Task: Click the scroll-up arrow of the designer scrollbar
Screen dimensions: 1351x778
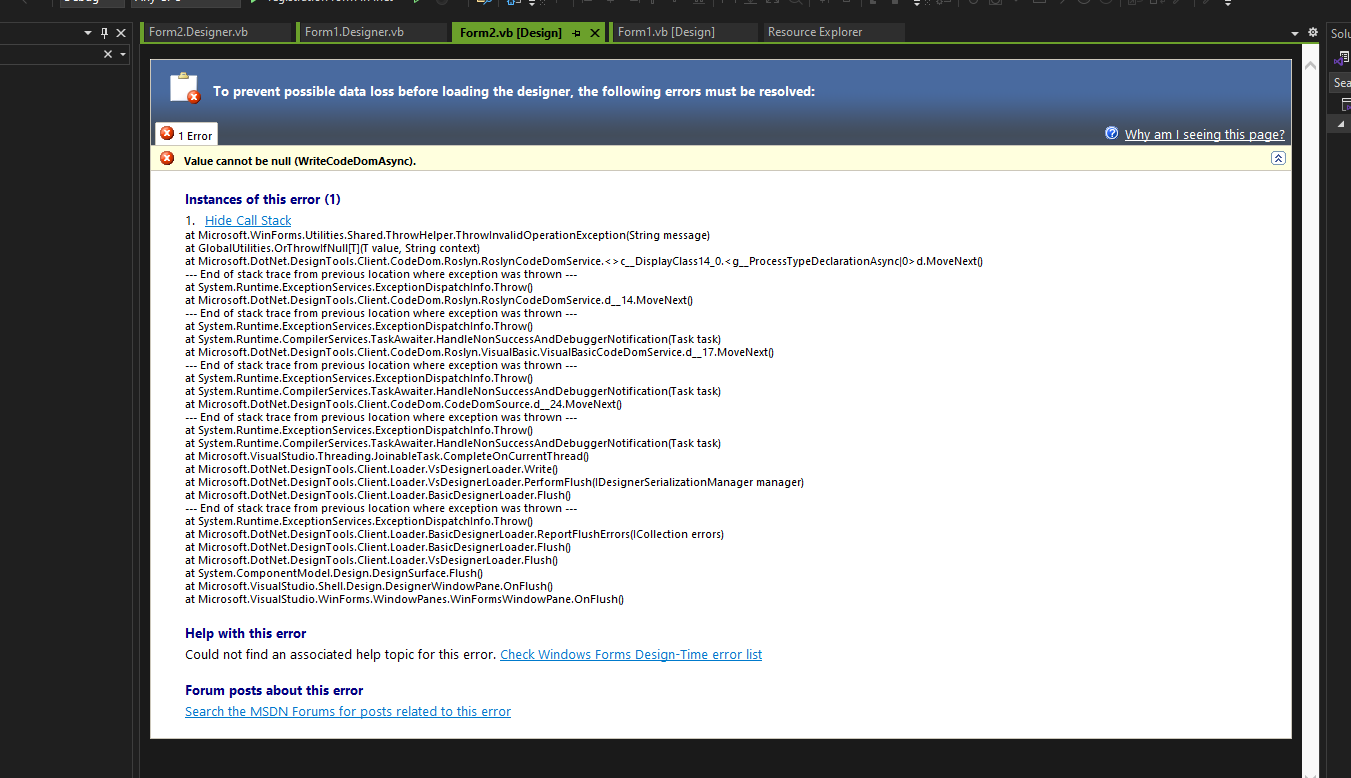Action: point(1310,65)
